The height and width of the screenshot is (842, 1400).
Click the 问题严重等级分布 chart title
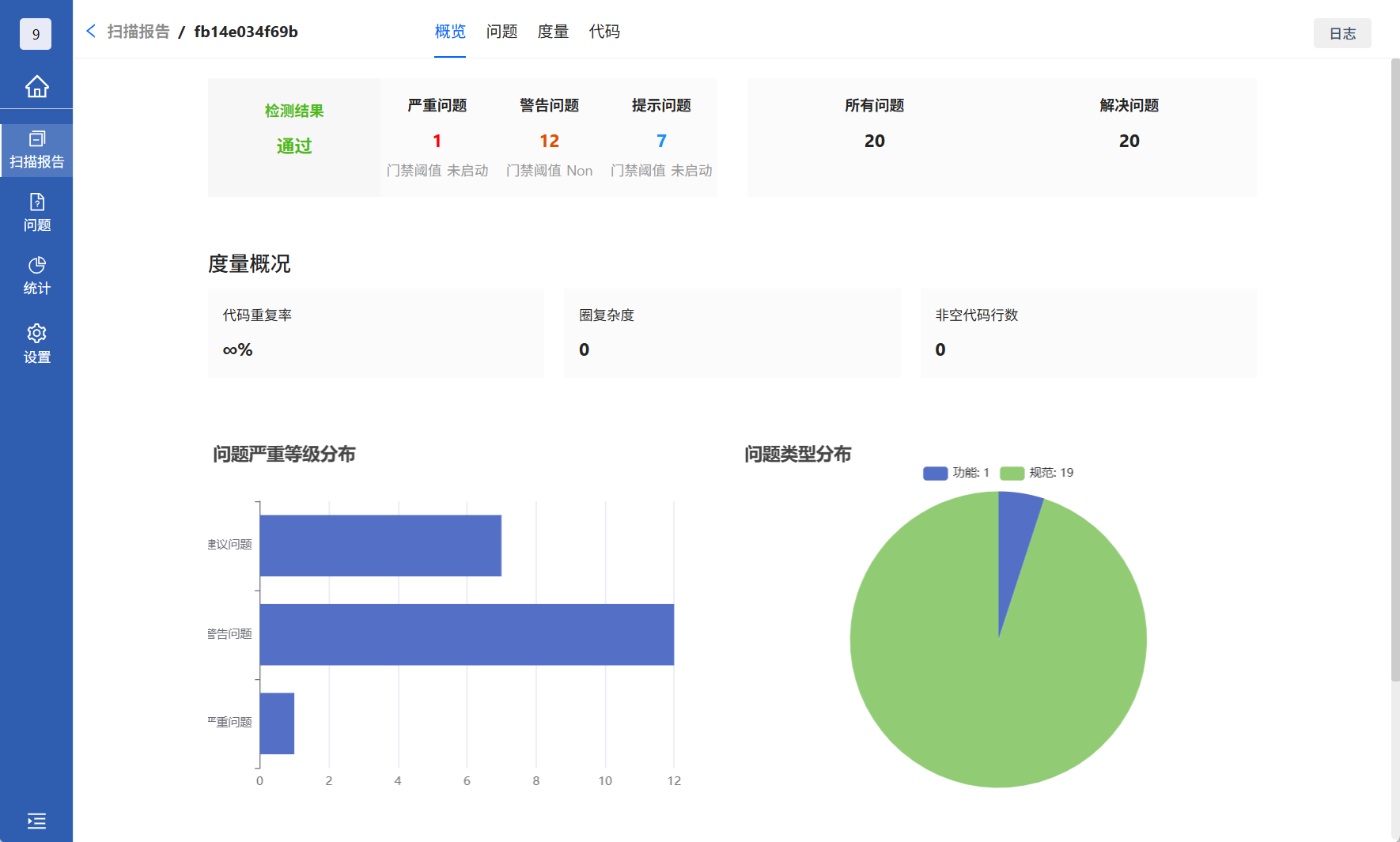click(x=284, y=454)
